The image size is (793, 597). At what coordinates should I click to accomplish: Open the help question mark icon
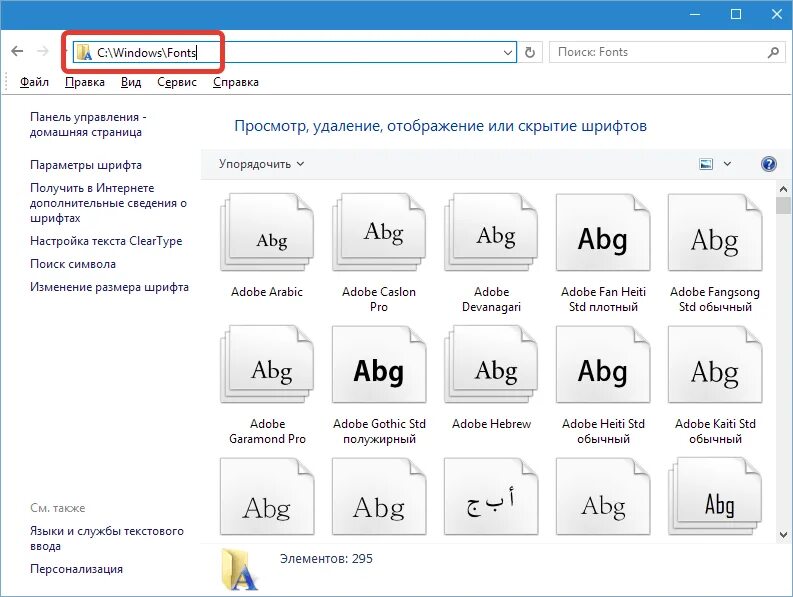tap(768, 164)
